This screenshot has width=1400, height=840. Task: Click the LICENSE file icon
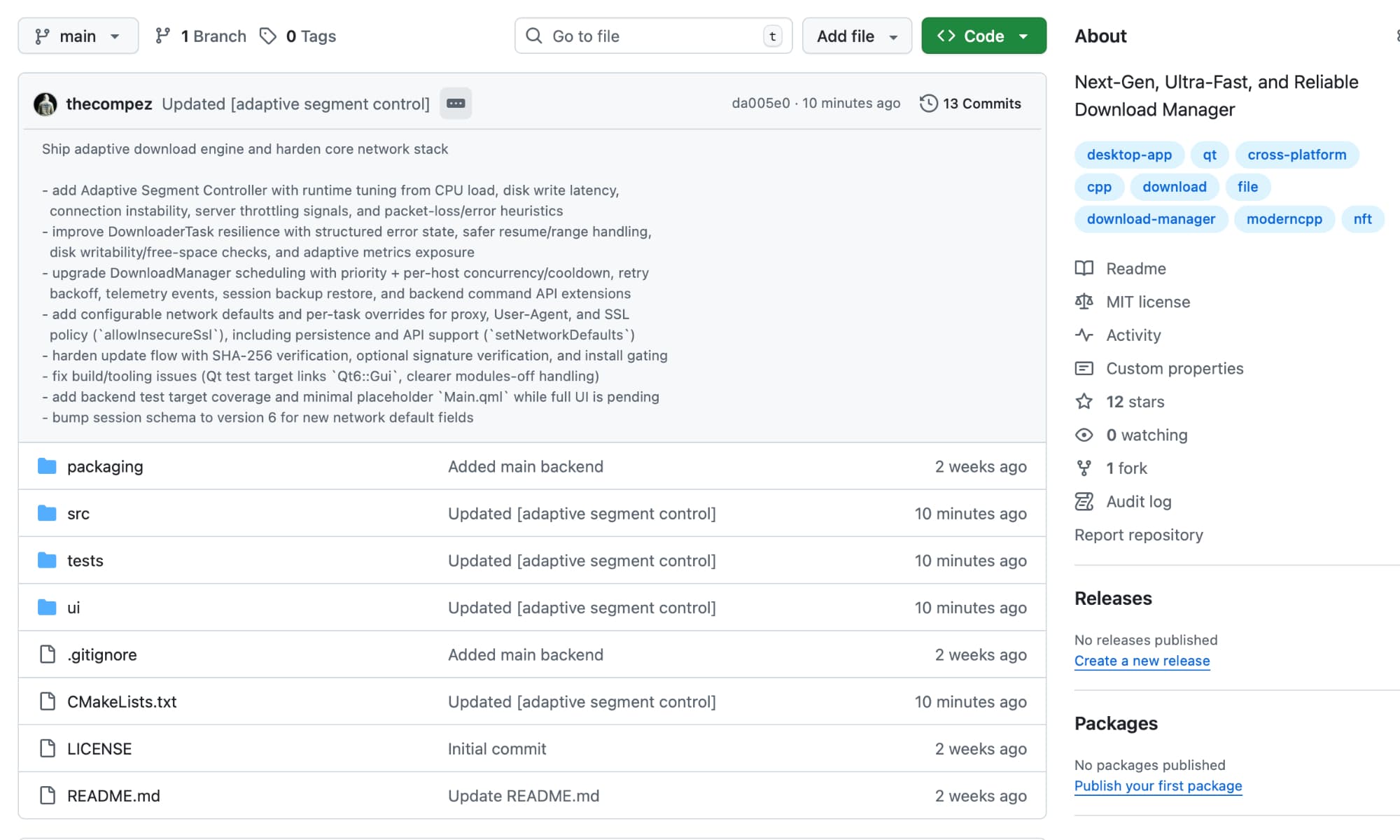tap(47, 748)
